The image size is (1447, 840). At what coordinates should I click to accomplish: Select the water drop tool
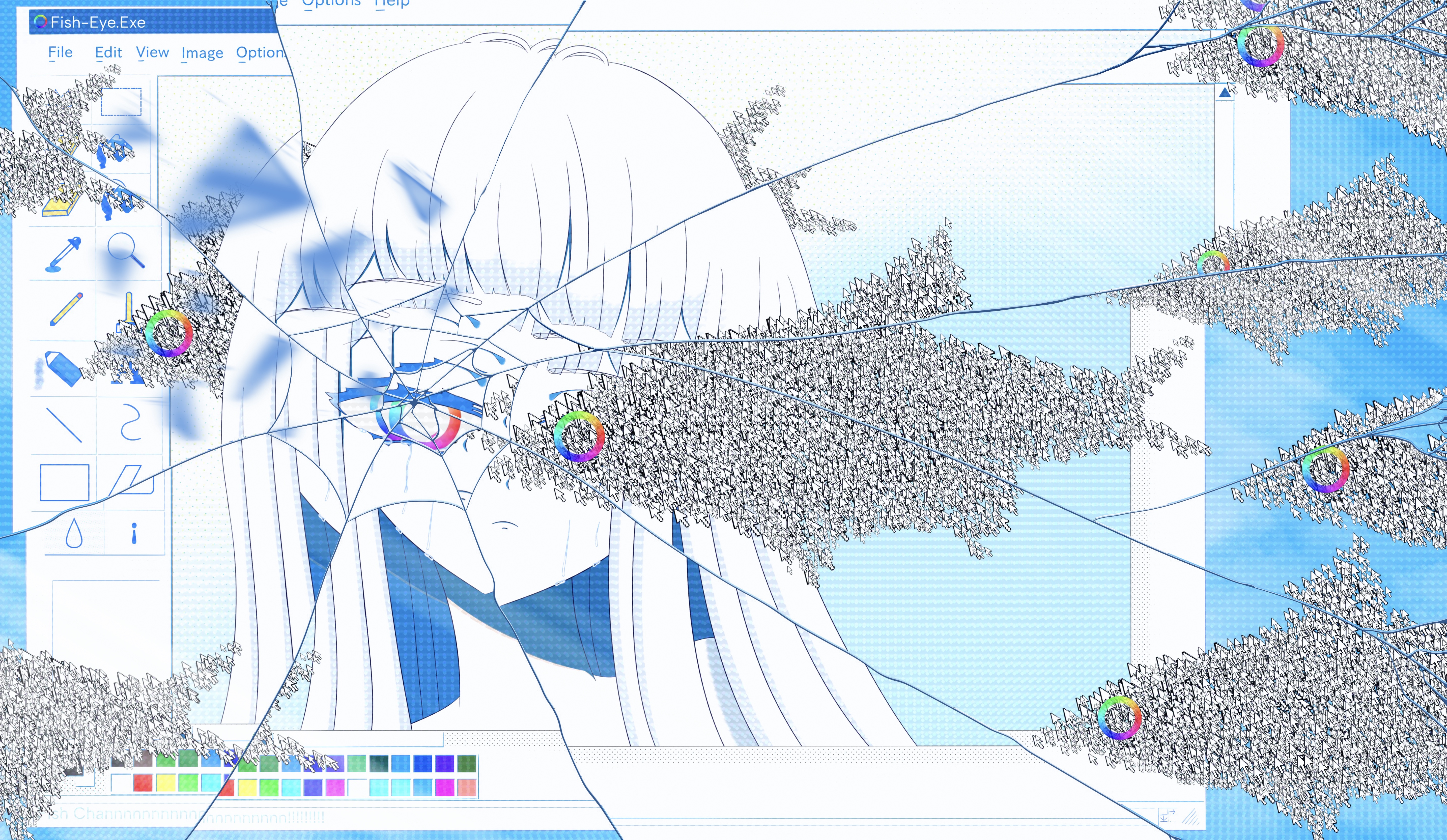pos(74,533)
